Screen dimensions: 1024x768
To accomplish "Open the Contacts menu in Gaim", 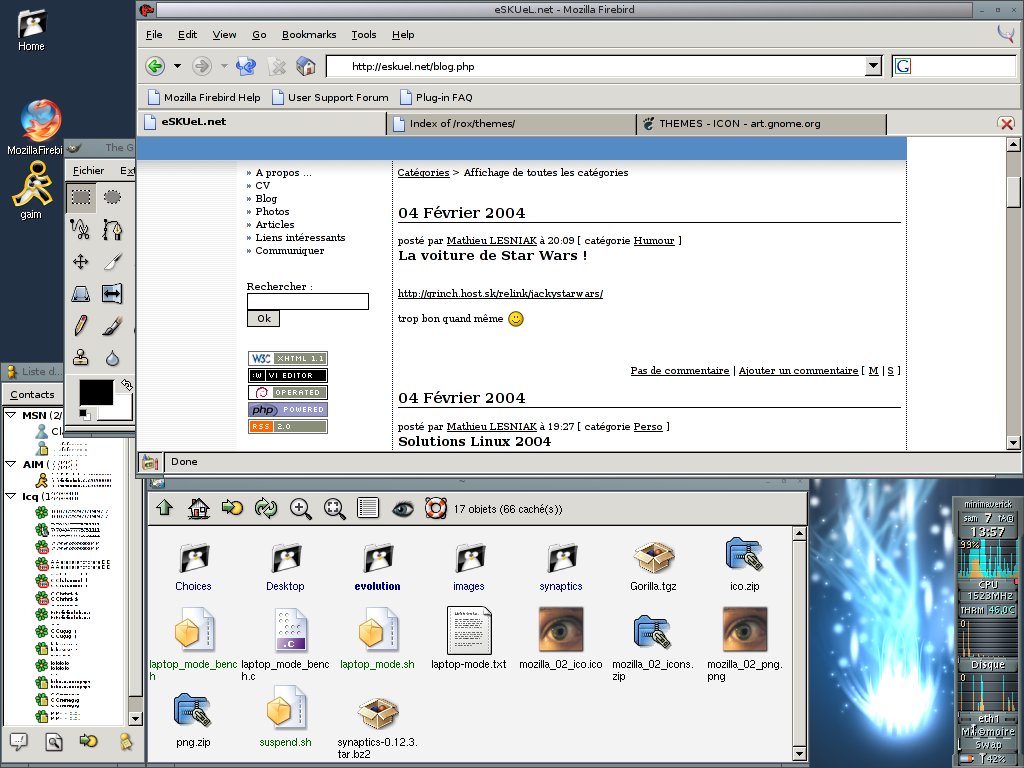I will pos(32,394).
